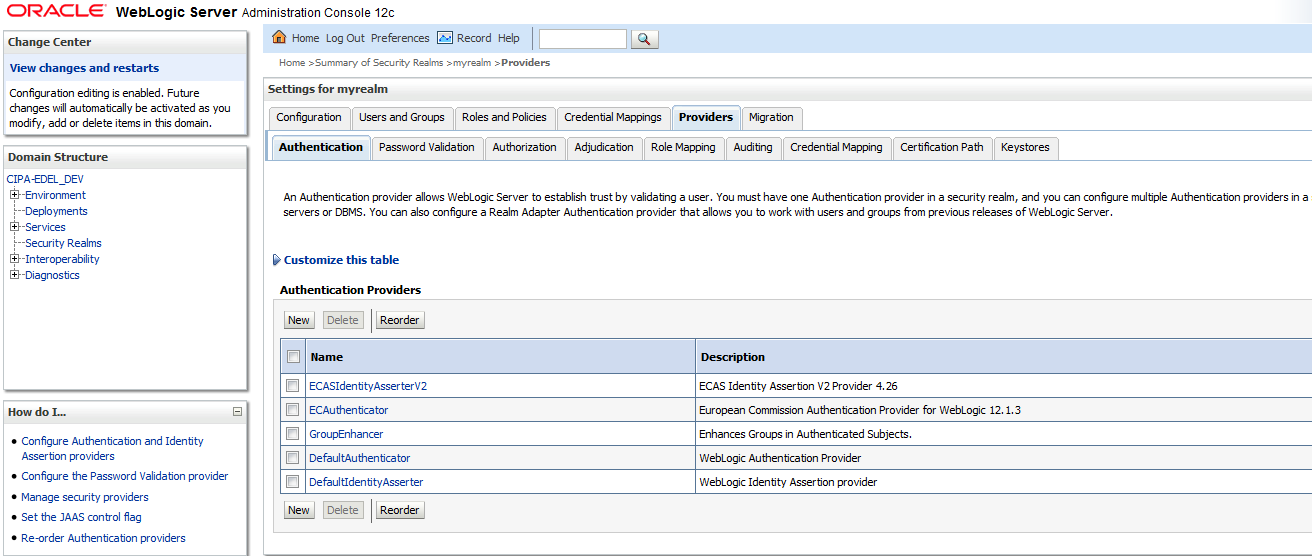The height and width of the screenshot is (556, 1312).
Task: Click the Home breadcrumb link
Action: coord(292,62)
